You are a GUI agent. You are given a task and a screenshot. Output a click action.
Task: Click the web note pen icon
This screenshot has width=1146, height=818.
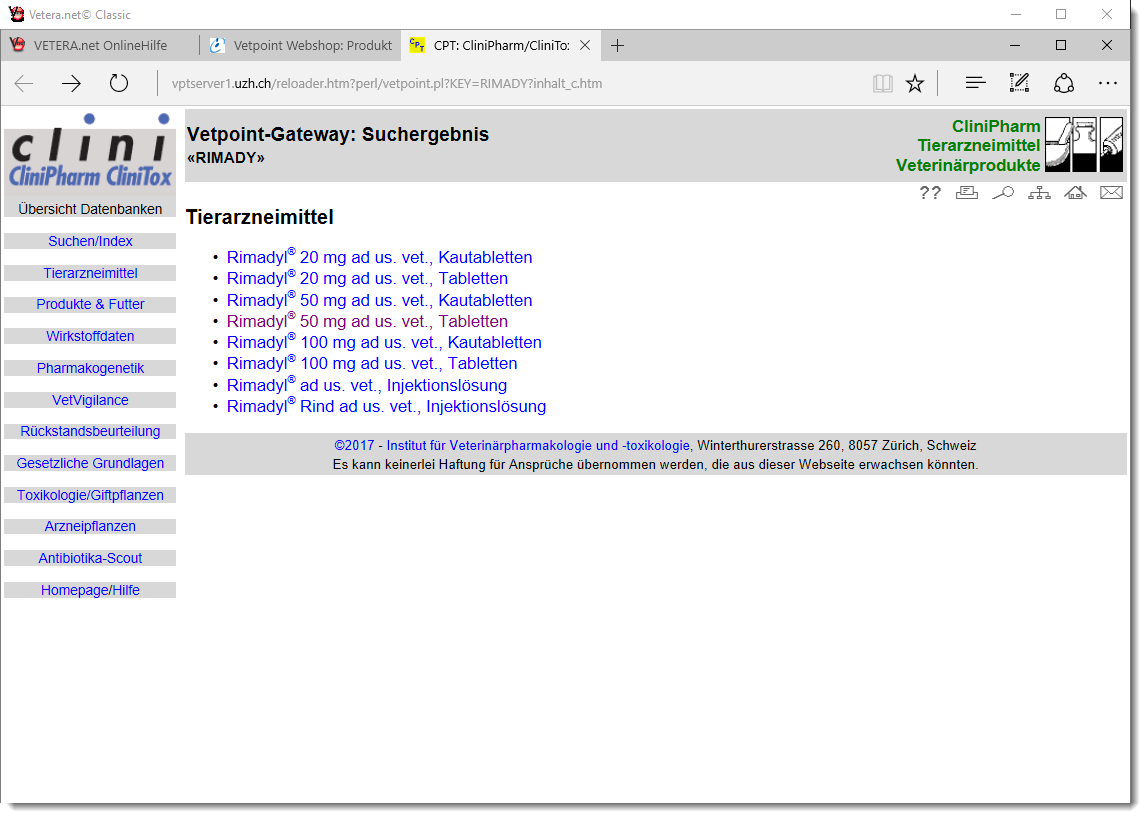pyautogui.click(x=1019, y=84)
